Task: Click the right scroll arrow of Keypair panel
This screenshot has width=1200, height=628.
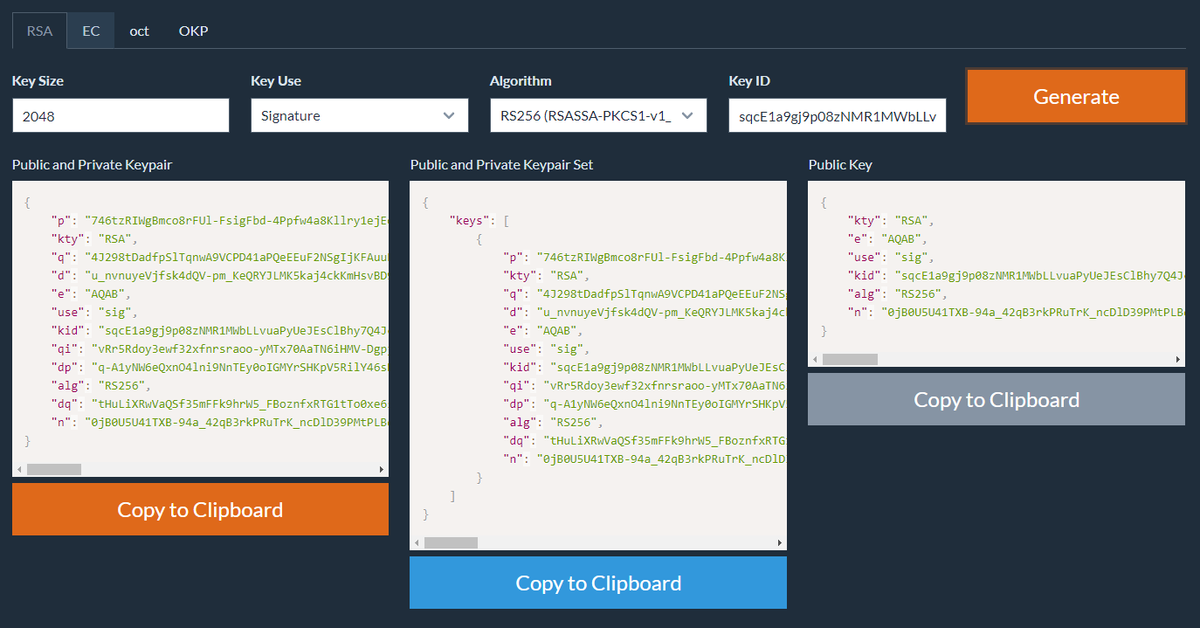Action: 381,469
